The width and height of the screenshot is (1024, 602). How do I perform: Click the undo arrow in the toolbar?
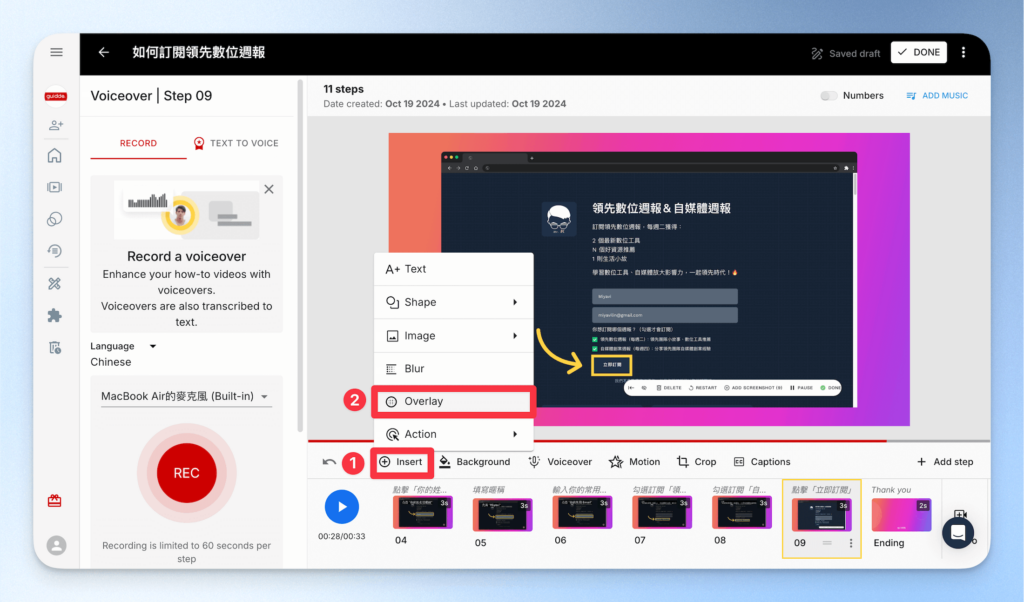(x=329, y=462)
